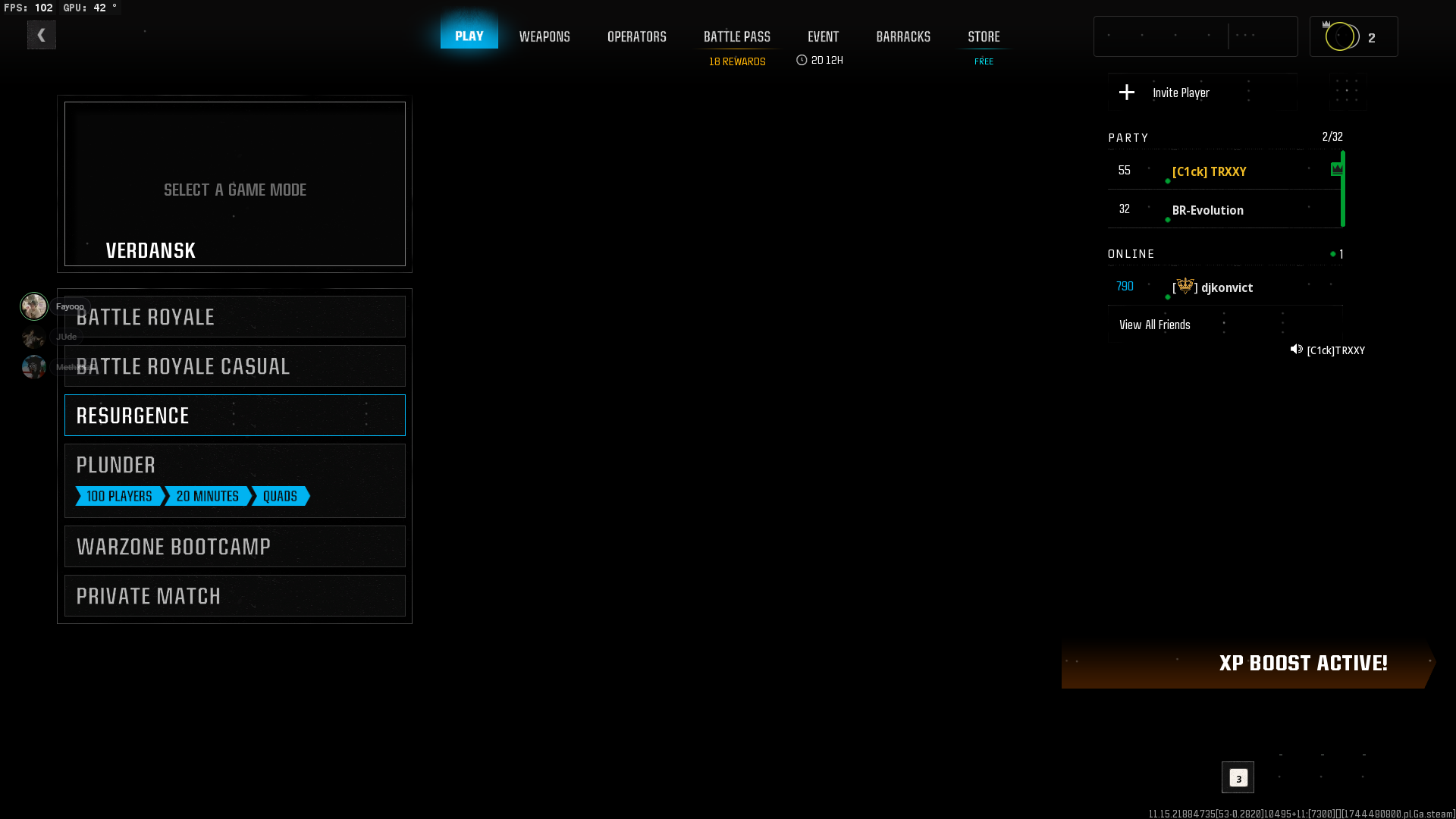Click the level 55 next to TRXXY
This screenshot has width=1456, height=819.
[x=1125, y=171]
